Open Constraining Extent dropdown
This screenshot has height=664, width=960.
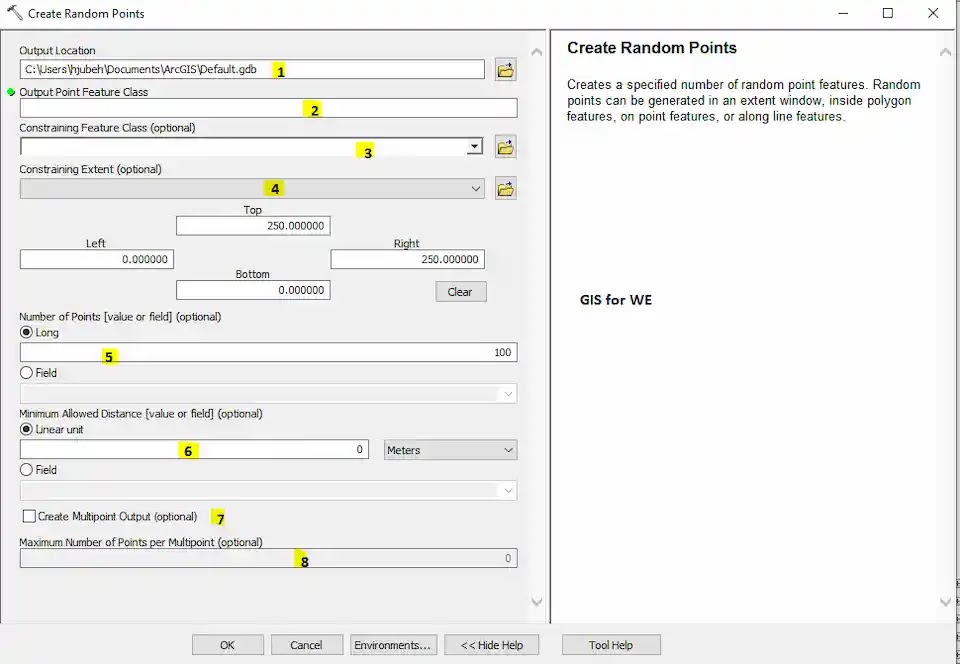(476, 189)
